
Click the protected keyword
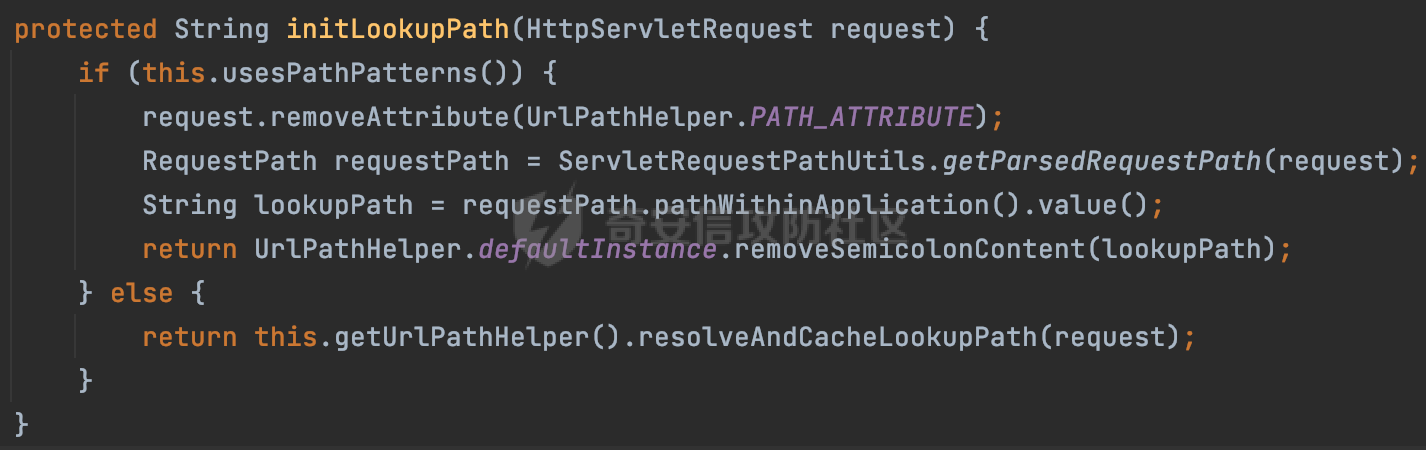[x=87, y=29]
